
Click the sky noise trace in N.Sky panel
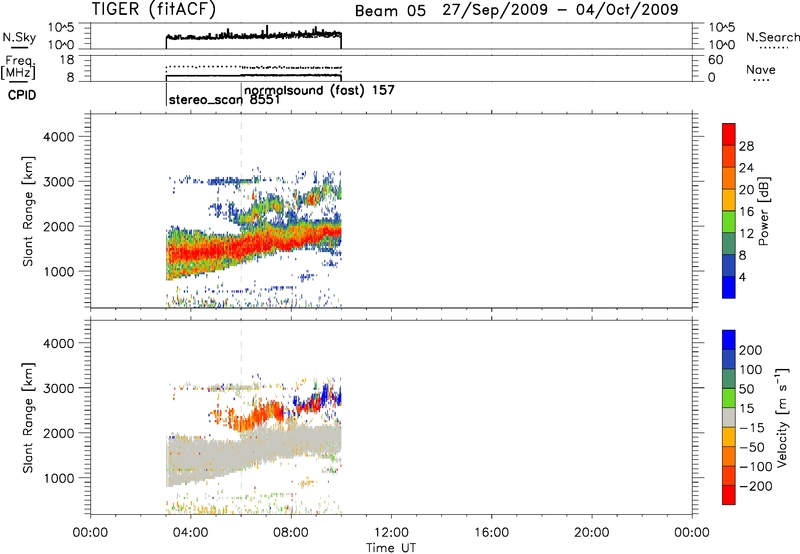(254, 35)
